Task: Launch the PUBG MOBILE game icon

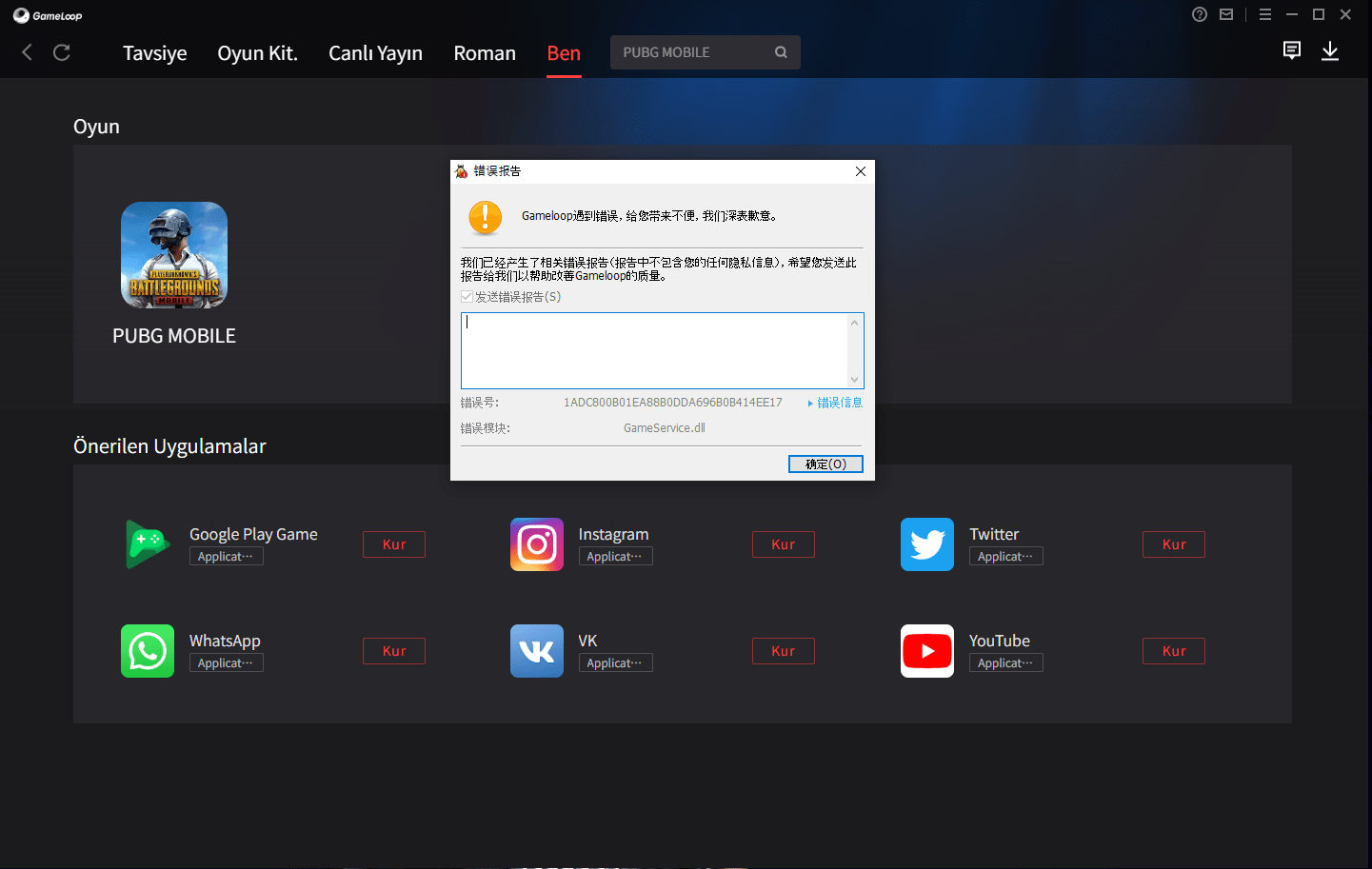Action: [x=174, y=254]
